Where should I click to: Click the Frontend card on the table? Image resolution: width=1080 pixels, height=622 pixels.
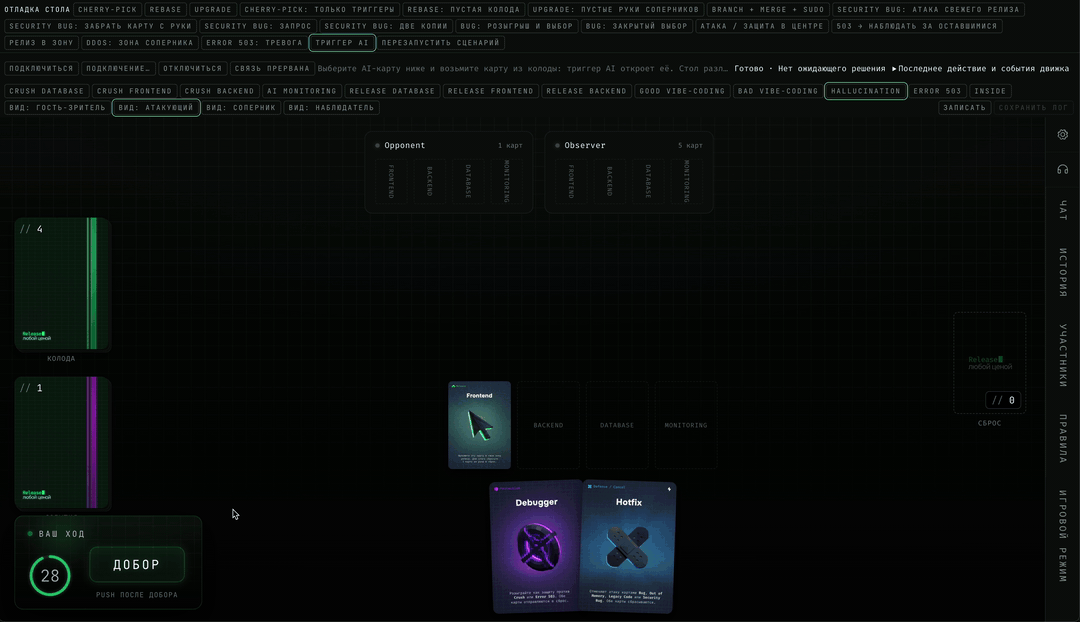point(479,425)
